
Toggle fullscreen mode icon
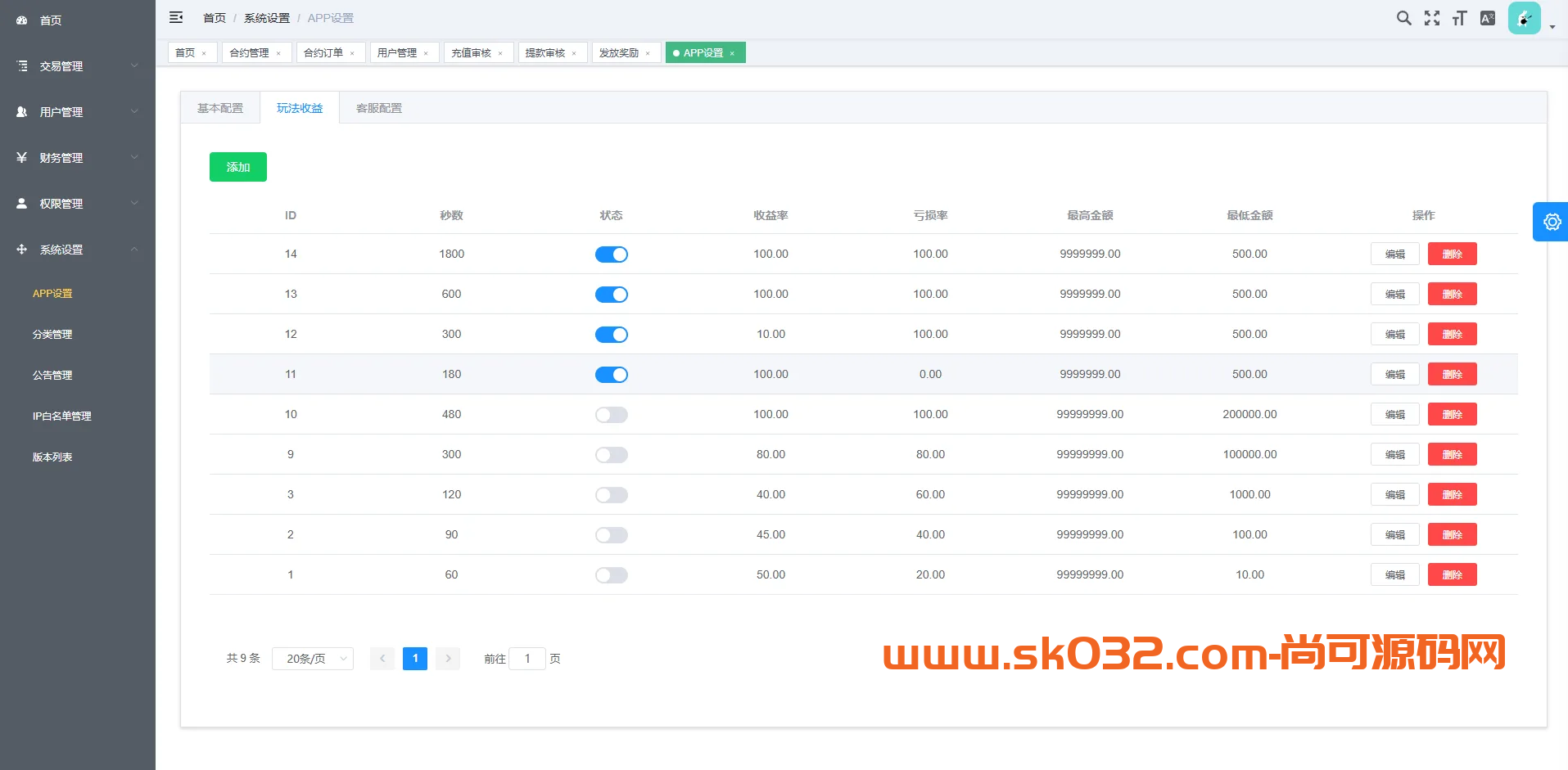(x=1431, y=18)
